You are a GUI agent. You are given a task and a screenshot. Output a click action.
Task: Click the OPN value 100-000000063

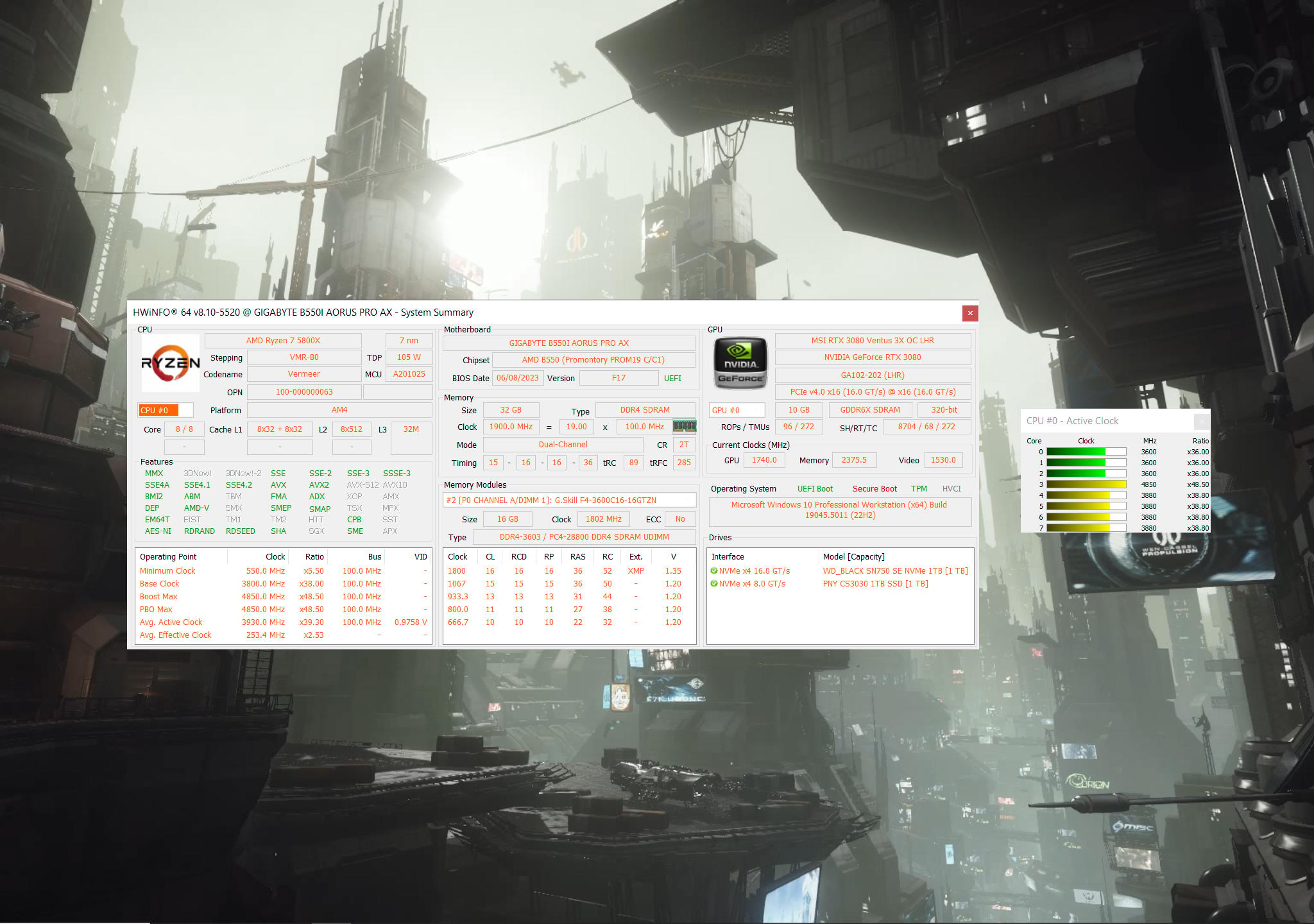pos(304,392)
